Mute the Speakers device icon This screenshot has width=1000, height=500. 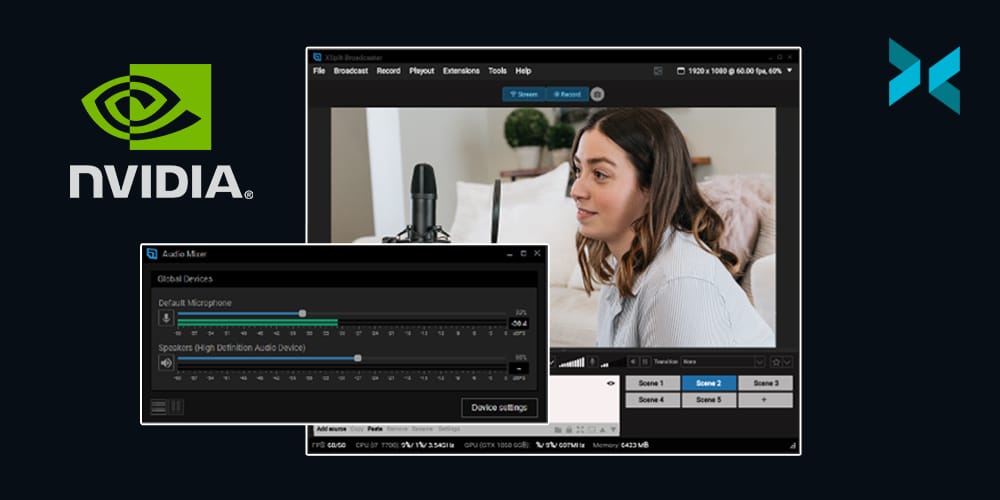point(166,363)
